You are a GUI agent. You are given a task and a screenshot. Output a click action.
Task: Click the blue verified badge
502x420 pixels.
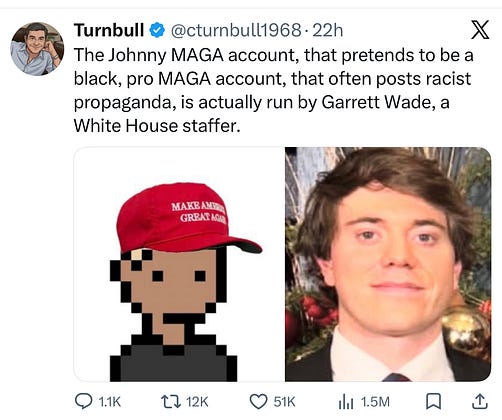156,30
